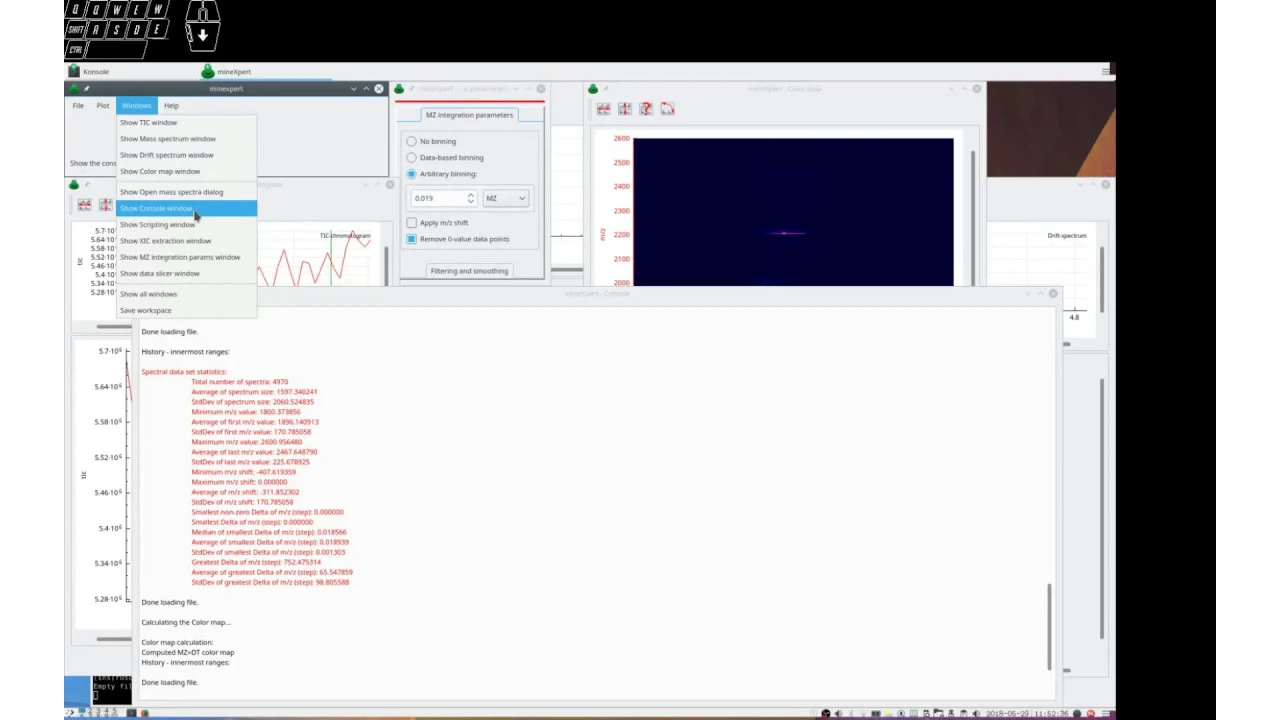Click the 'Computed MZ=DT color map' line
Viewport: 1280px width, 720px height.
pyautogui.click(x=188, y=652)
